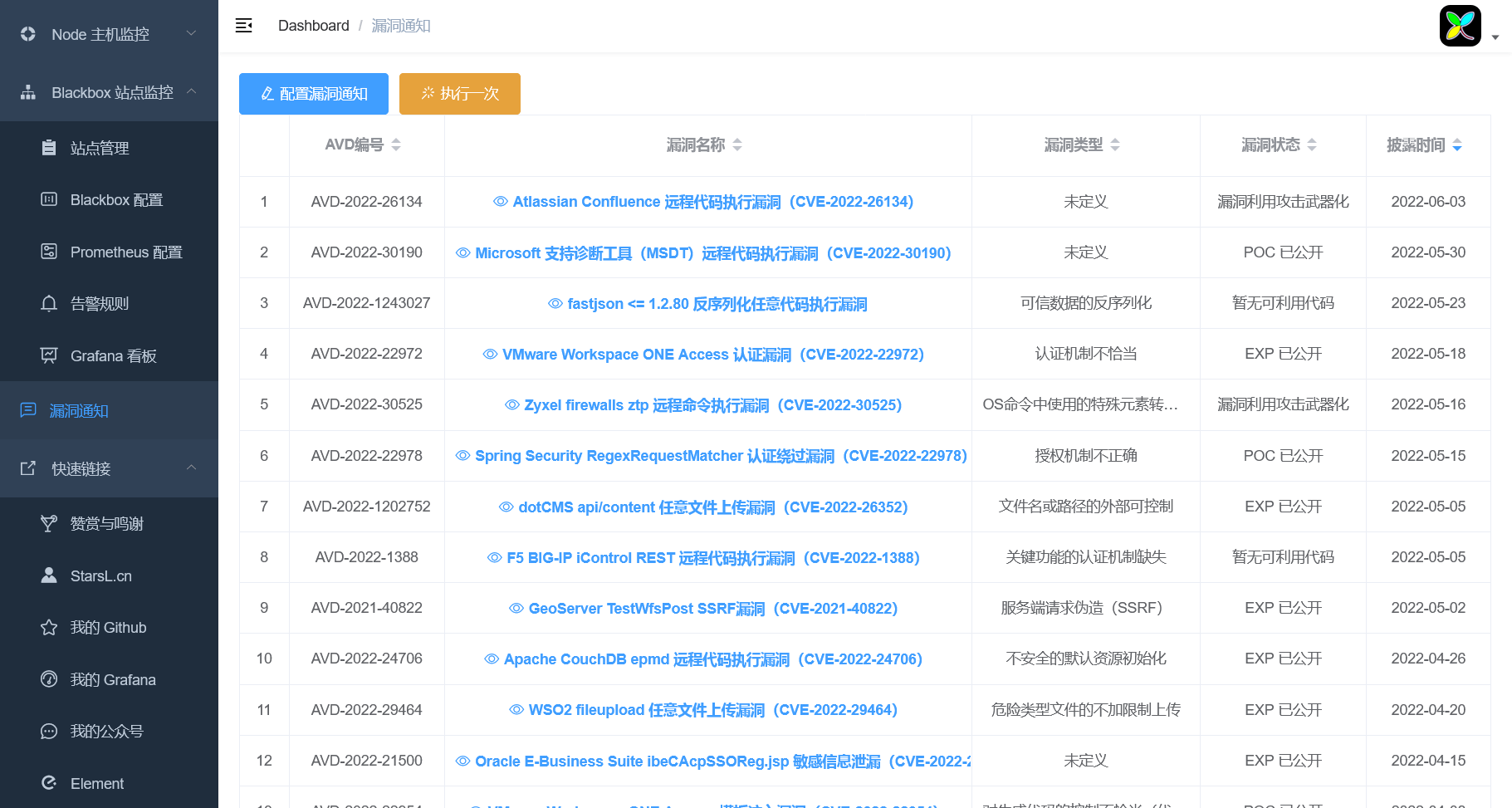Open Prometheus 配置 menu item
The width and height of the screenshot is (1512, 808).
point(109,252)
